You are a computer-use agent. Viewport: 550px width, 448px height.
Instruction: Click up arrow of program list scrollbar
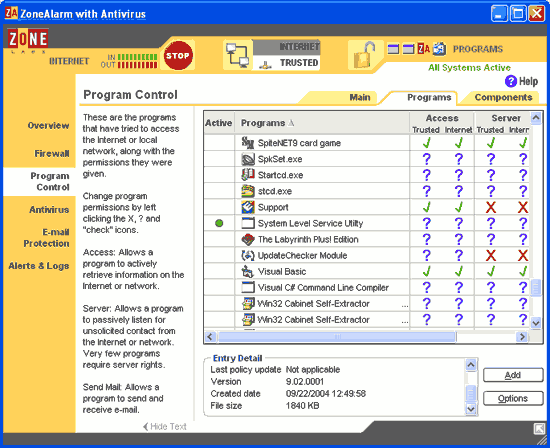tap(536, 118)
